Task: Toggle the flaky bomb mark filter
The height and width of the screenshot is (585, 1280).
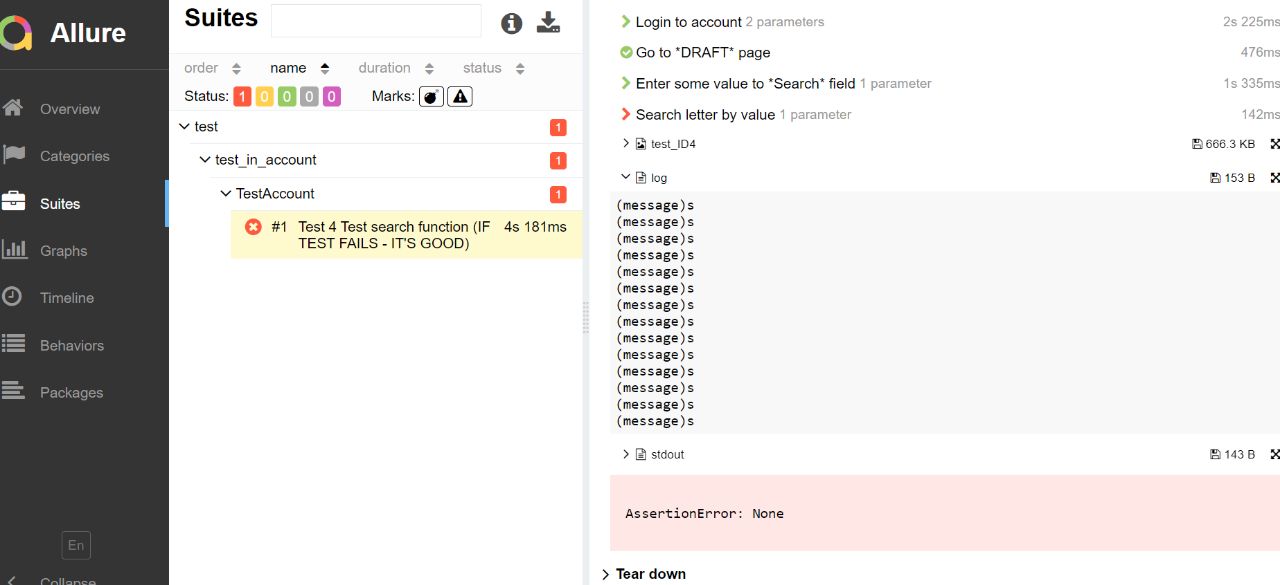Action: [x=431, y=96]
